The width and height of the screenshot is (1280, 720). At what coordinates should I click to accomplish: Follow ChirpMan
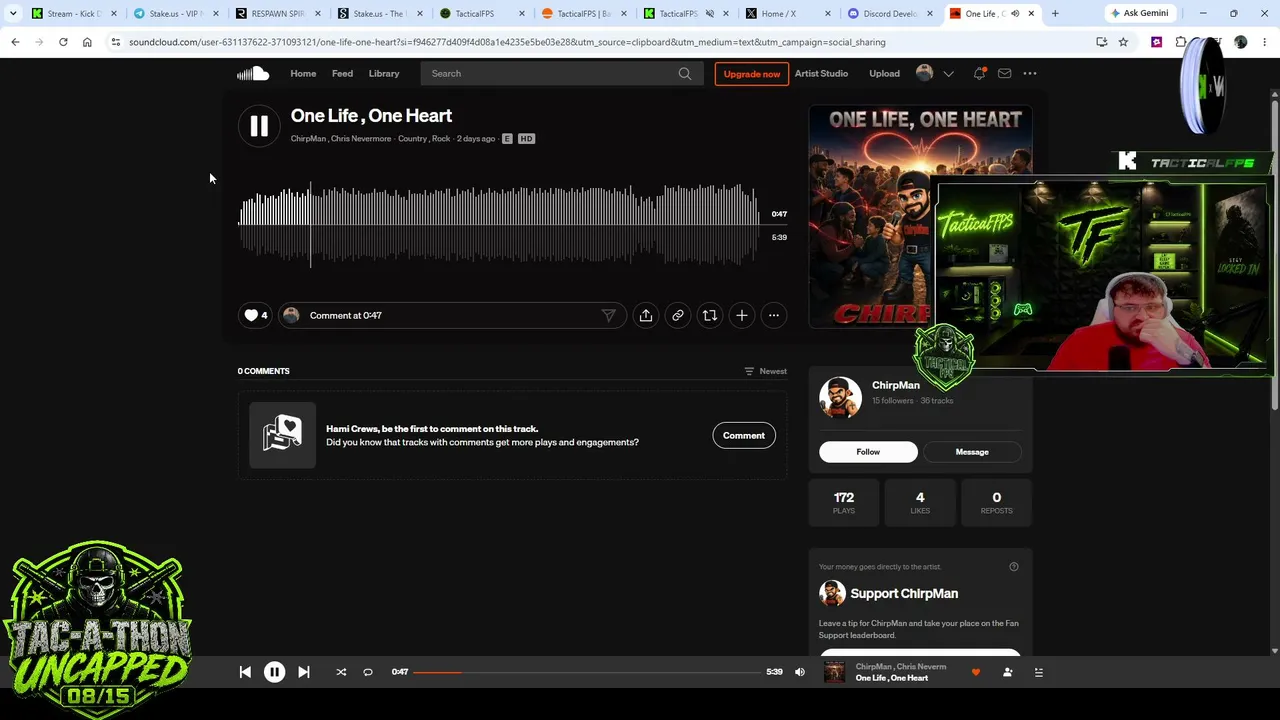(868, 452)
